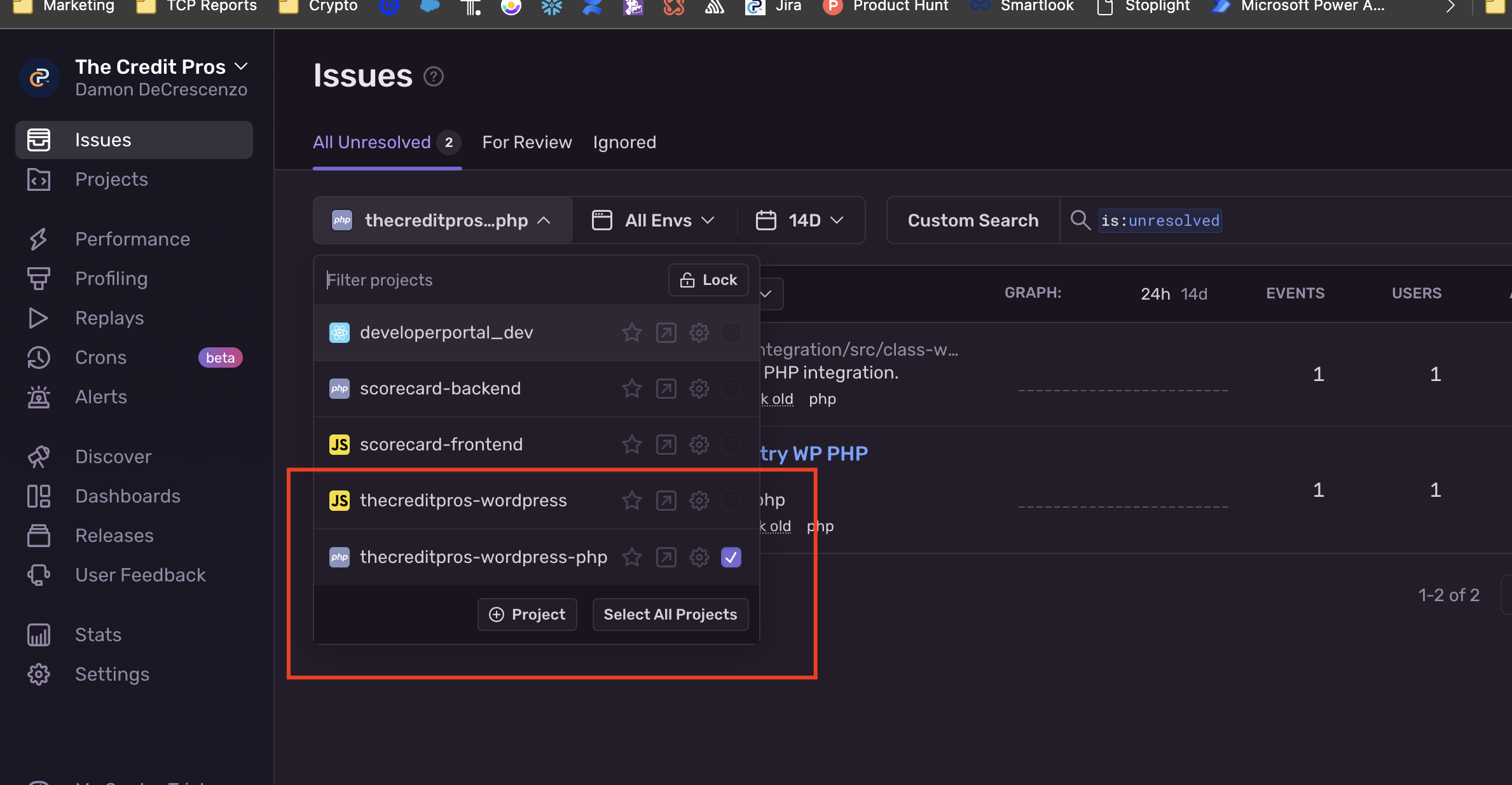Star the thecreditpros-wordpress project
This screenshot has height=785, width=1512.
coord(631,501)
